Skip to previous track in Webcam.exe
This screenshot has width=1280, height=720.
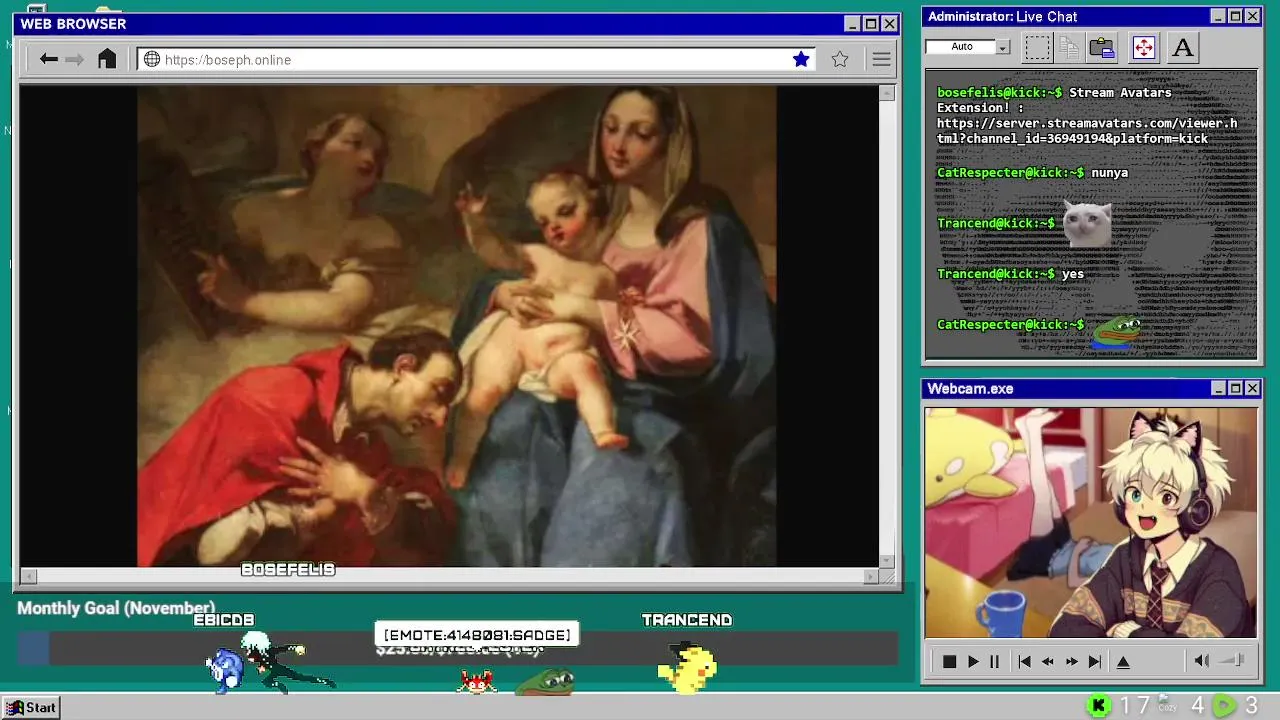coord(1024,661)
